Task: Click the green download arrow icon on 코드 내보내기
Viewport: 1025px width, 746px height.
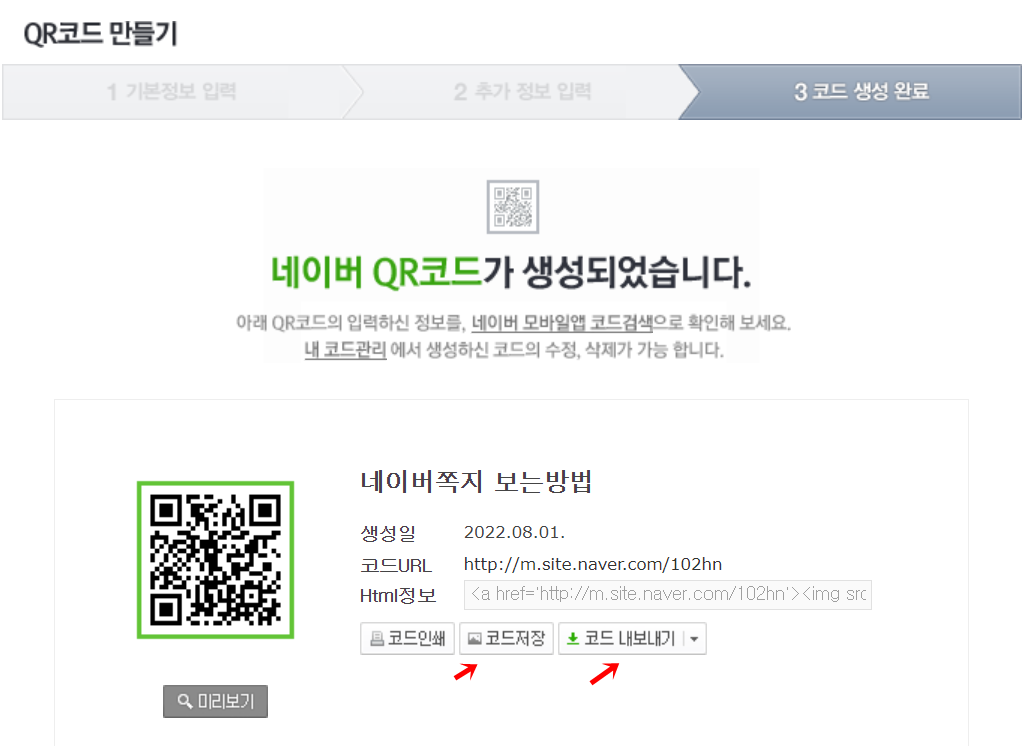Action: 573,638
